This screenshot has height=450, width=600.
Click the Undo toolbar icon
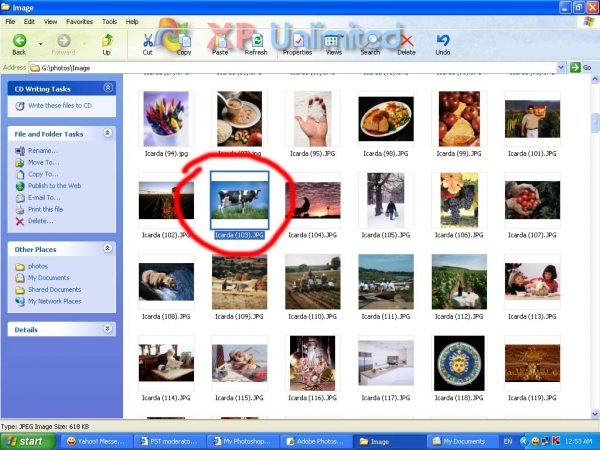443,44
